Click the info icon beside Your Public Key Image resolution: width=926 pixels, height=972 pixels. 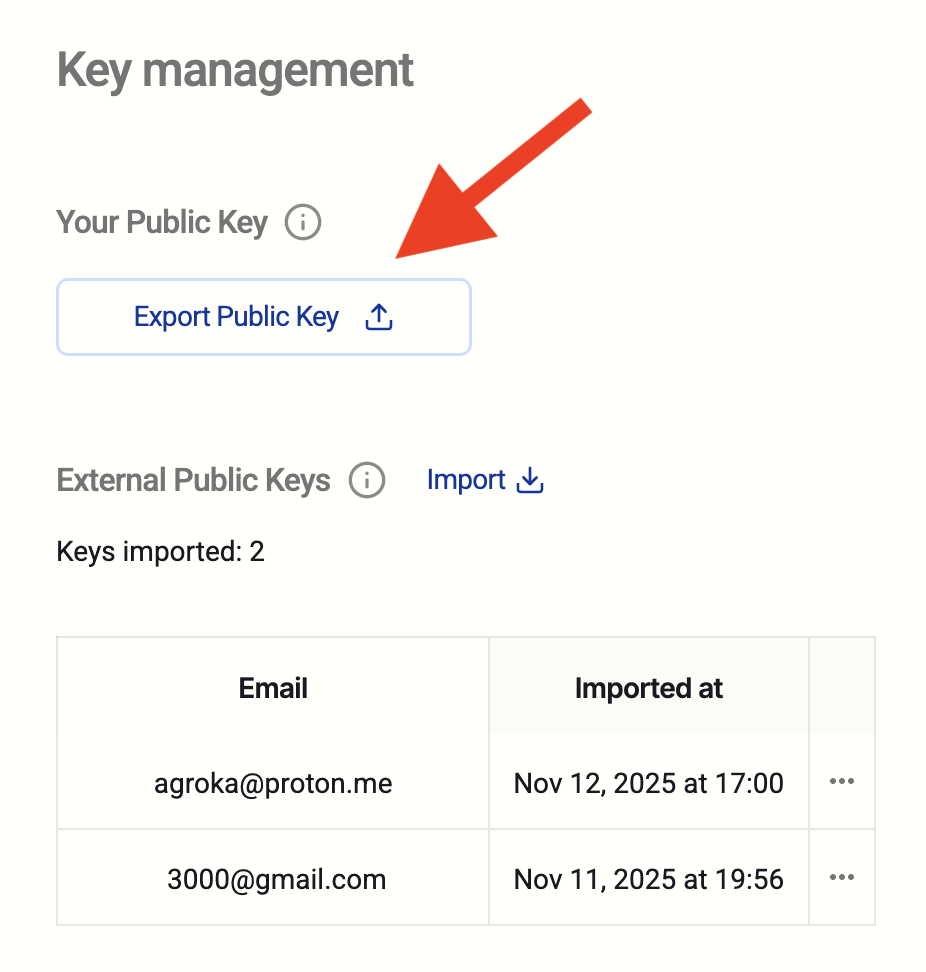click(x=303, y=222)
